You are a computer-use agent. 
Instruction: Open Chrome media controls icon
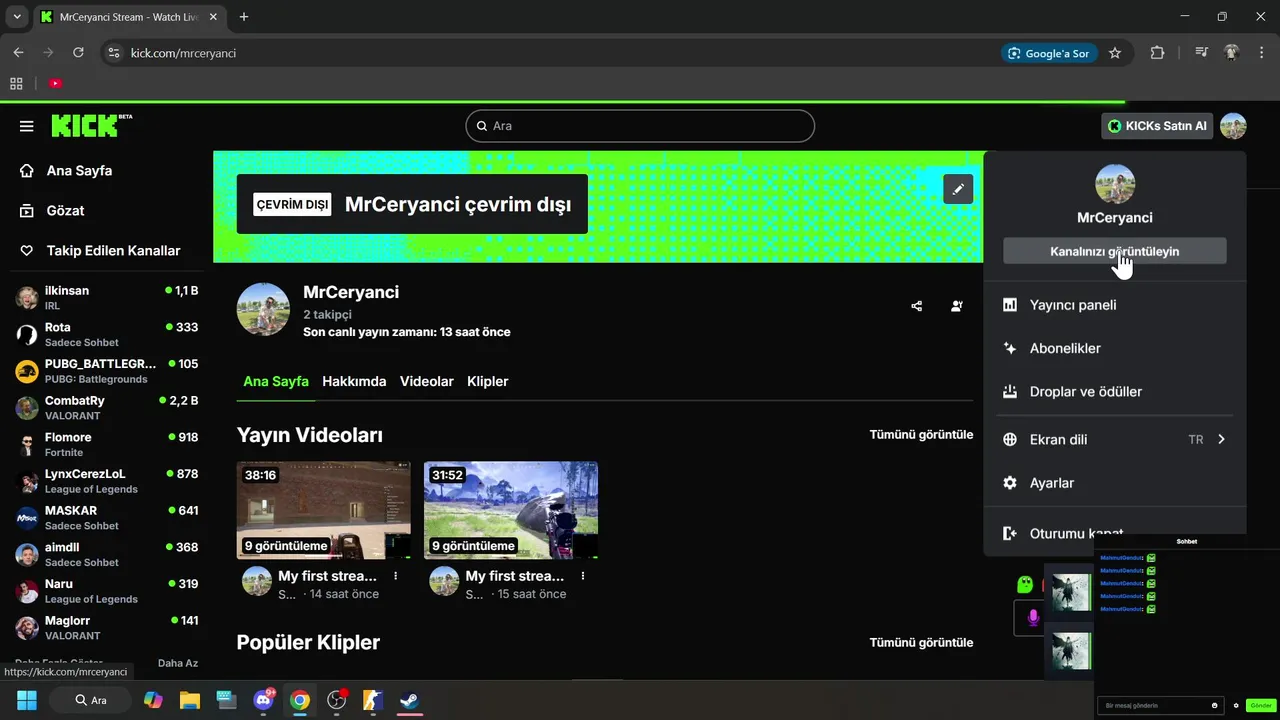(1202, 53)
